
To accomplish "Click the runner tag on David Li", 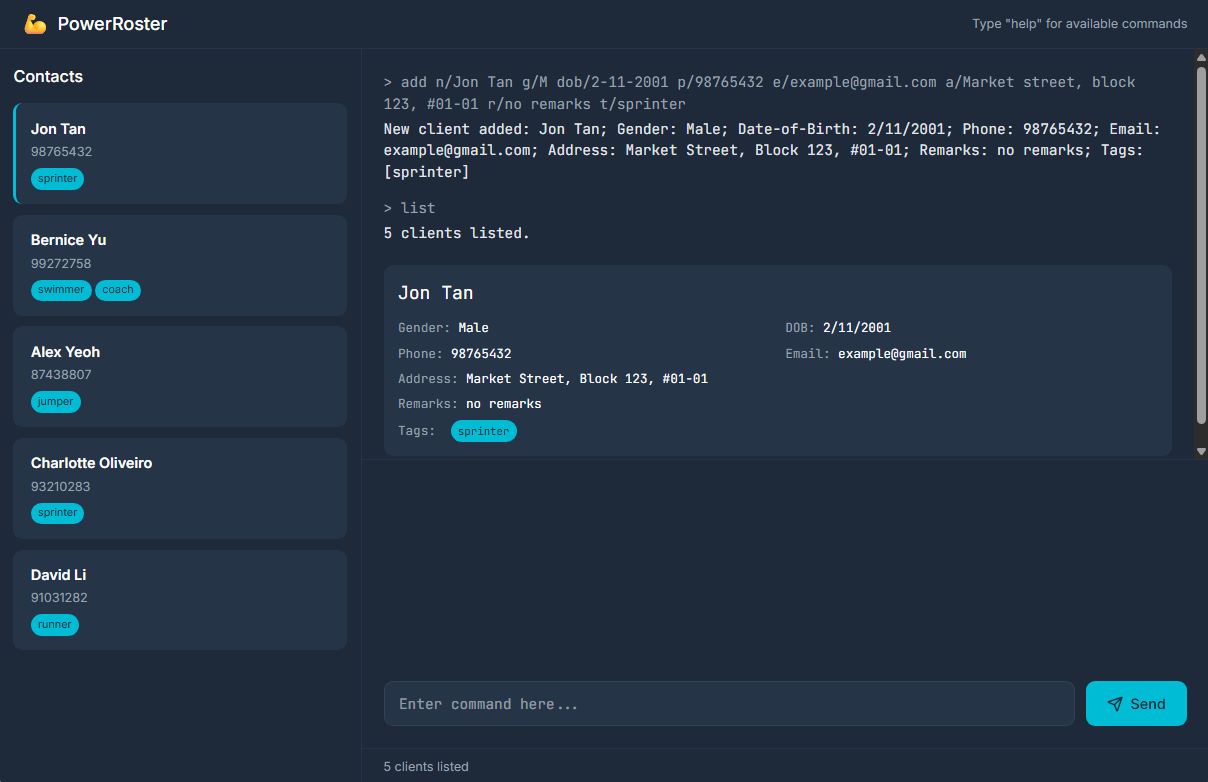I will 55,625.
